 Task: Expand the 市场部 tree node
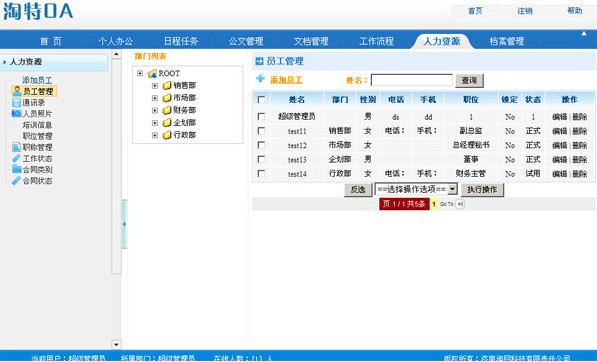tap(155, 98)
